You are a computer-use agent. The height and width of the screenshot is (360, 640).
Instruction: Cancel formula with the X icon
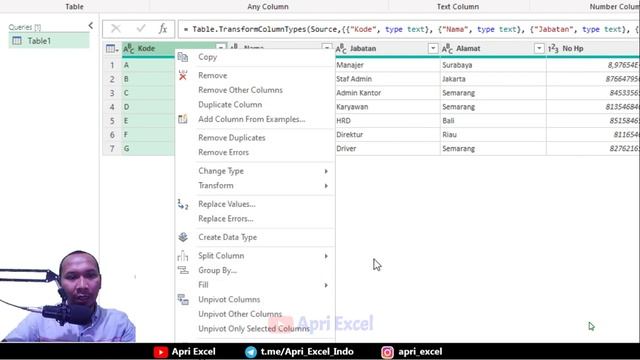click(x=116, y=29)
